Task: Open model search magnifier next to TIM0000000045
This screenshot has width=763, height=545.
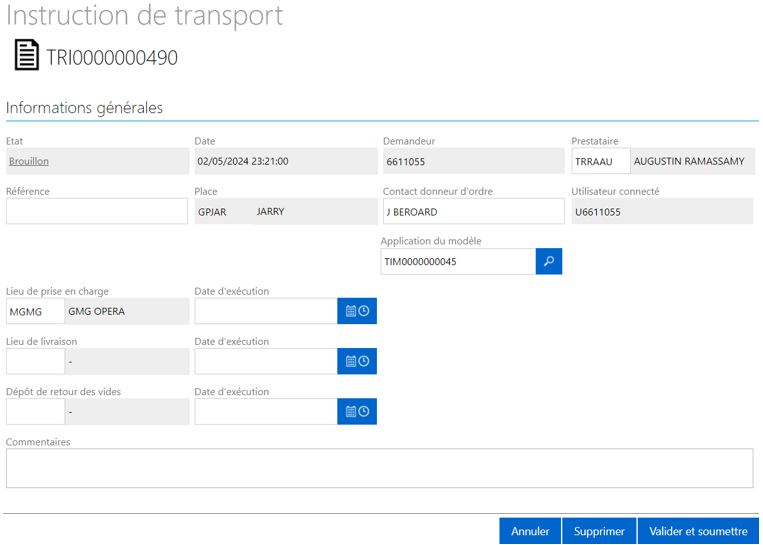Action: 549,261
